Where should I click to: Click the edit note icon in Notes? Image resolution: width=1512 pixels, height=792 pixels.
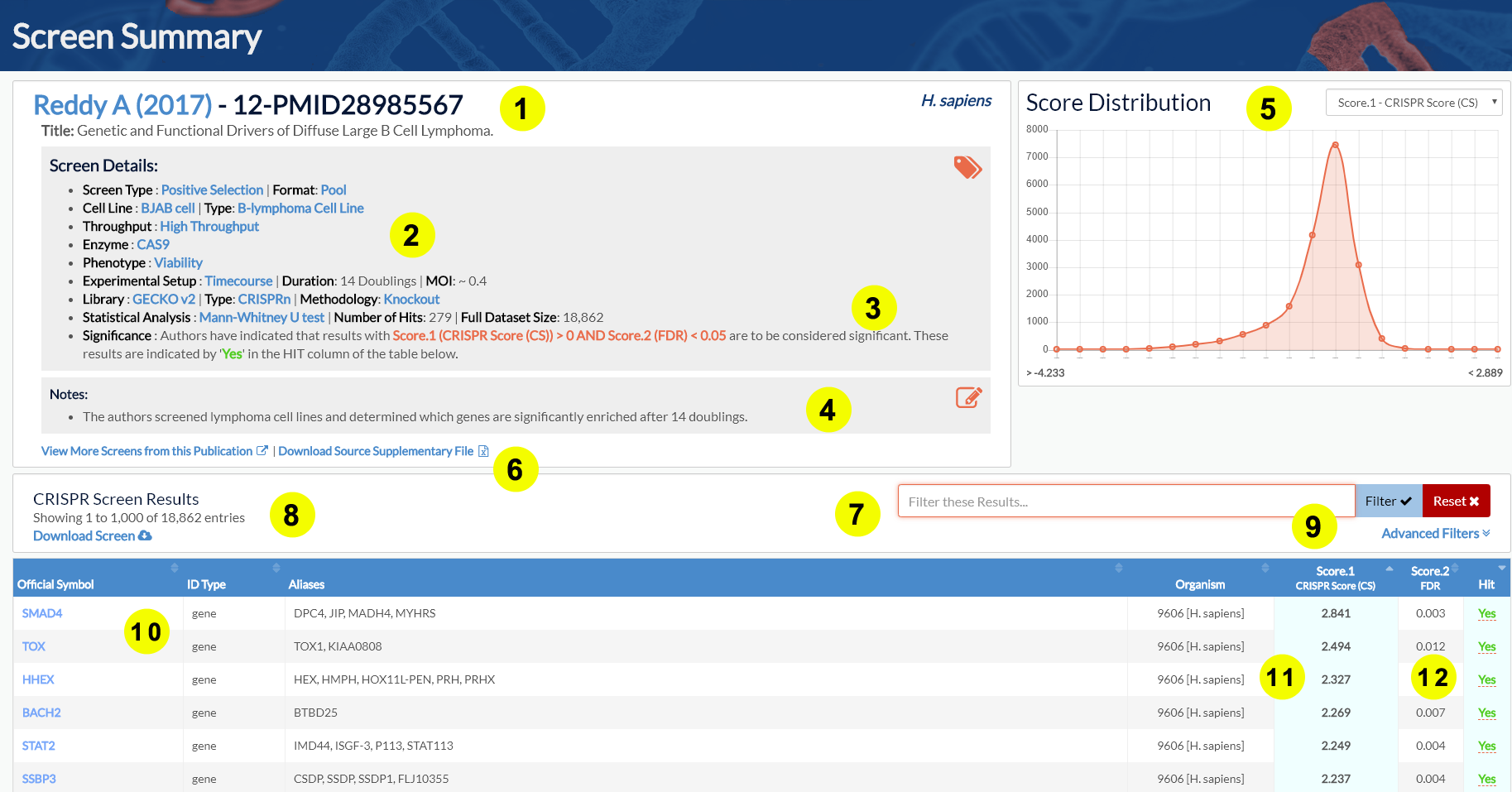click(968, 398)
